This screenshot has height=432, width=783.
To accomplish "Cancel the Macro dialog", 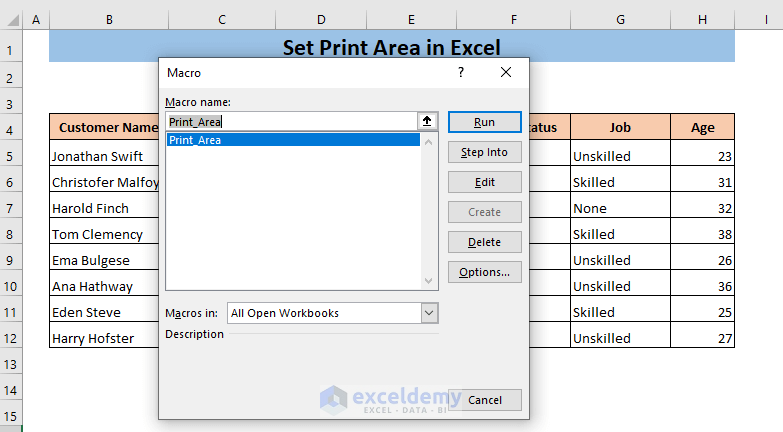I will pyautogui.click(x=484, y=400).
